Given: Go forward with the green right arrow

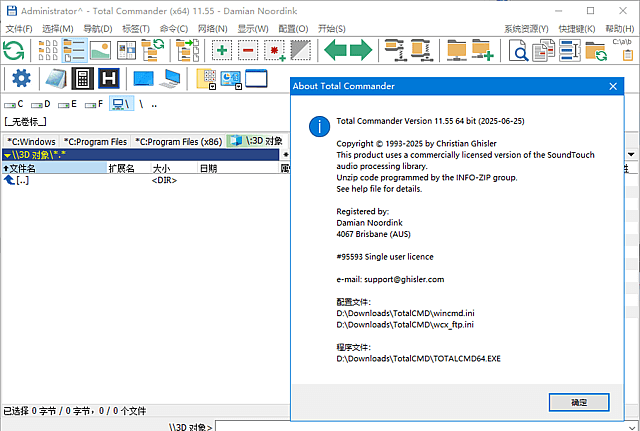Looking at the screenshot, I should click(361, 51).
